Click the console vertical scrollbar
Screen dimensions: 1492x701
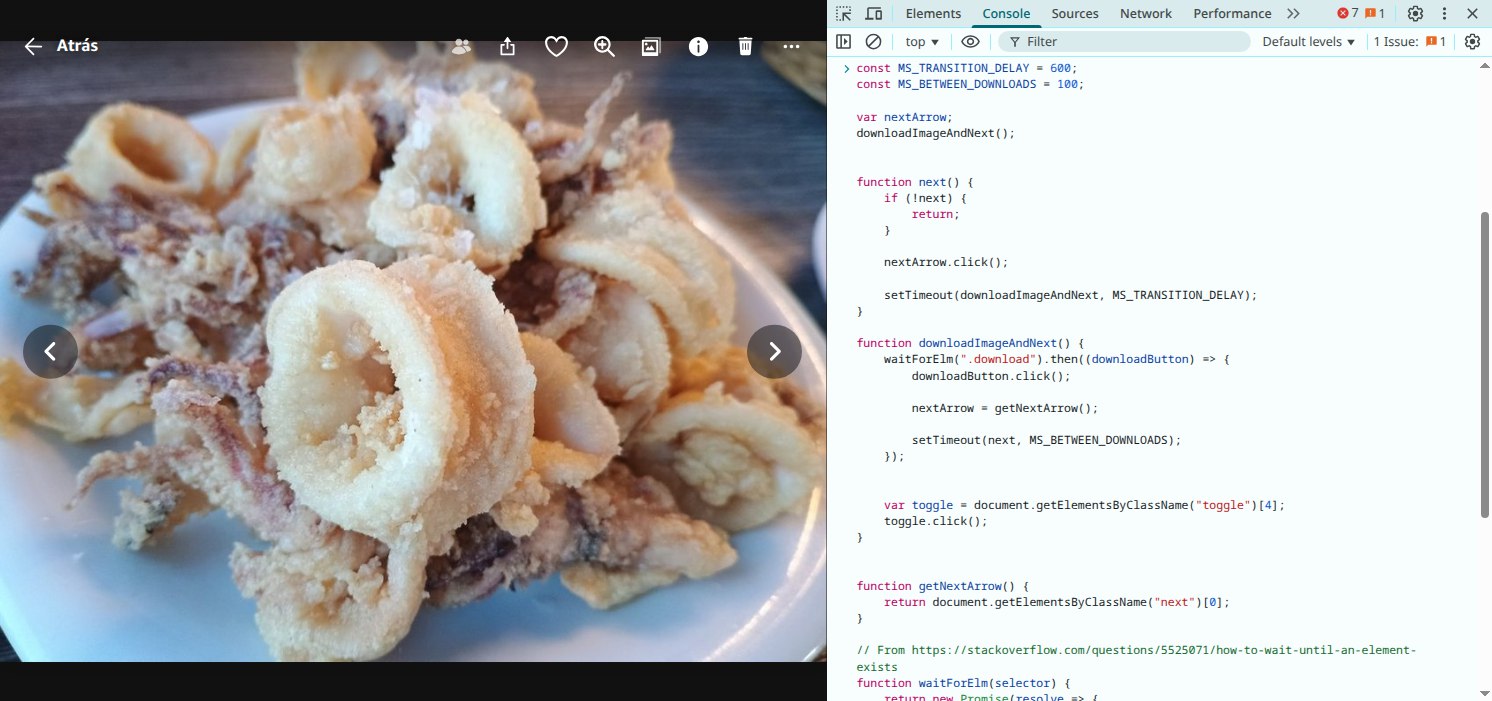(x=1484, y=365)
